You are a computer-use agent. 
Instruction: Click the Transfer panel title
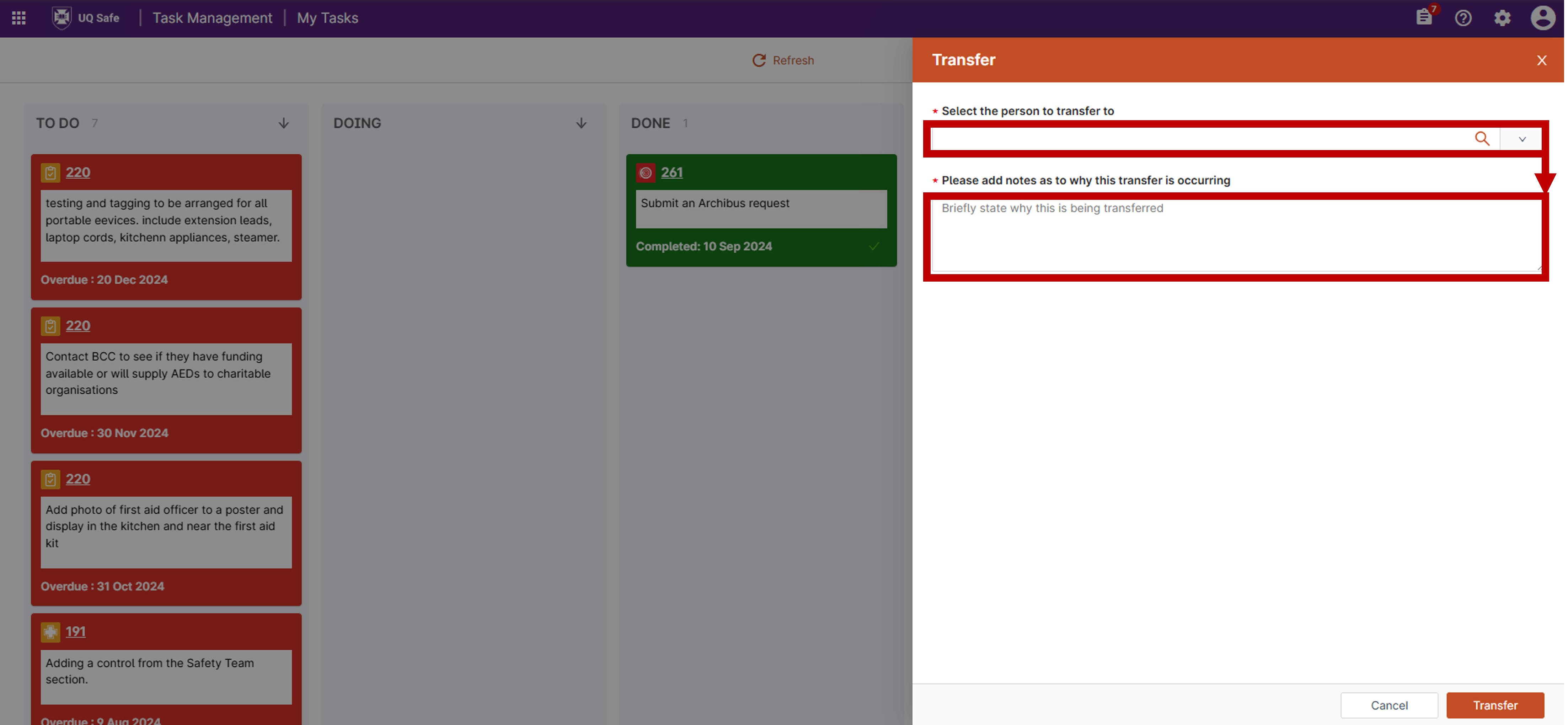point(964,60)
